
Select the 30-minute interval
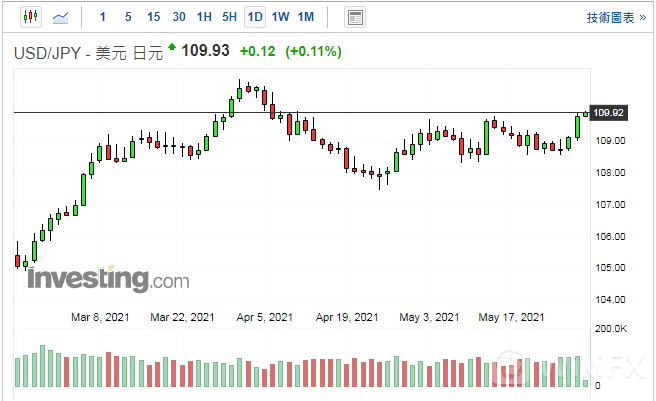click(178, 17)
